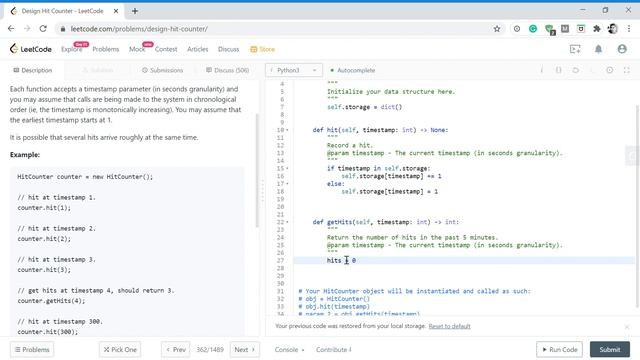Click the LeetCode logo
Screen dimensions: 640x360
pyautogui.click(x=31, y=49)
